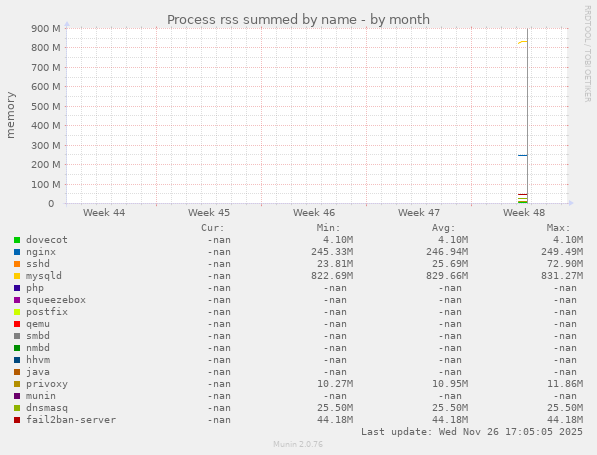Click the nginx blue legend swatch

(x=17, y=252)
